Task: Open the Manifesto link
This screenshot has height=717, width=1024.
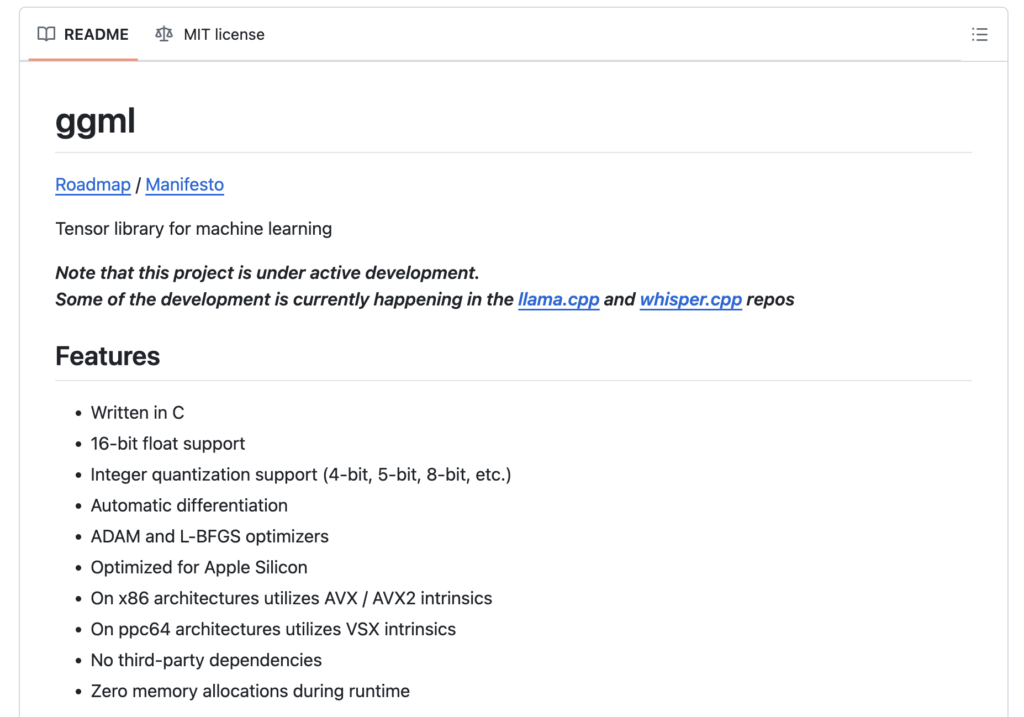Action: 185,185
